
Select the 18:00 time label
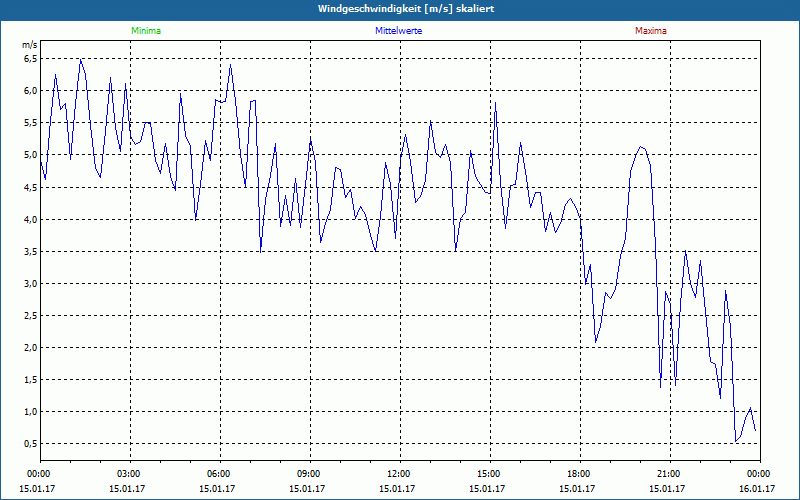click(580, 474)
